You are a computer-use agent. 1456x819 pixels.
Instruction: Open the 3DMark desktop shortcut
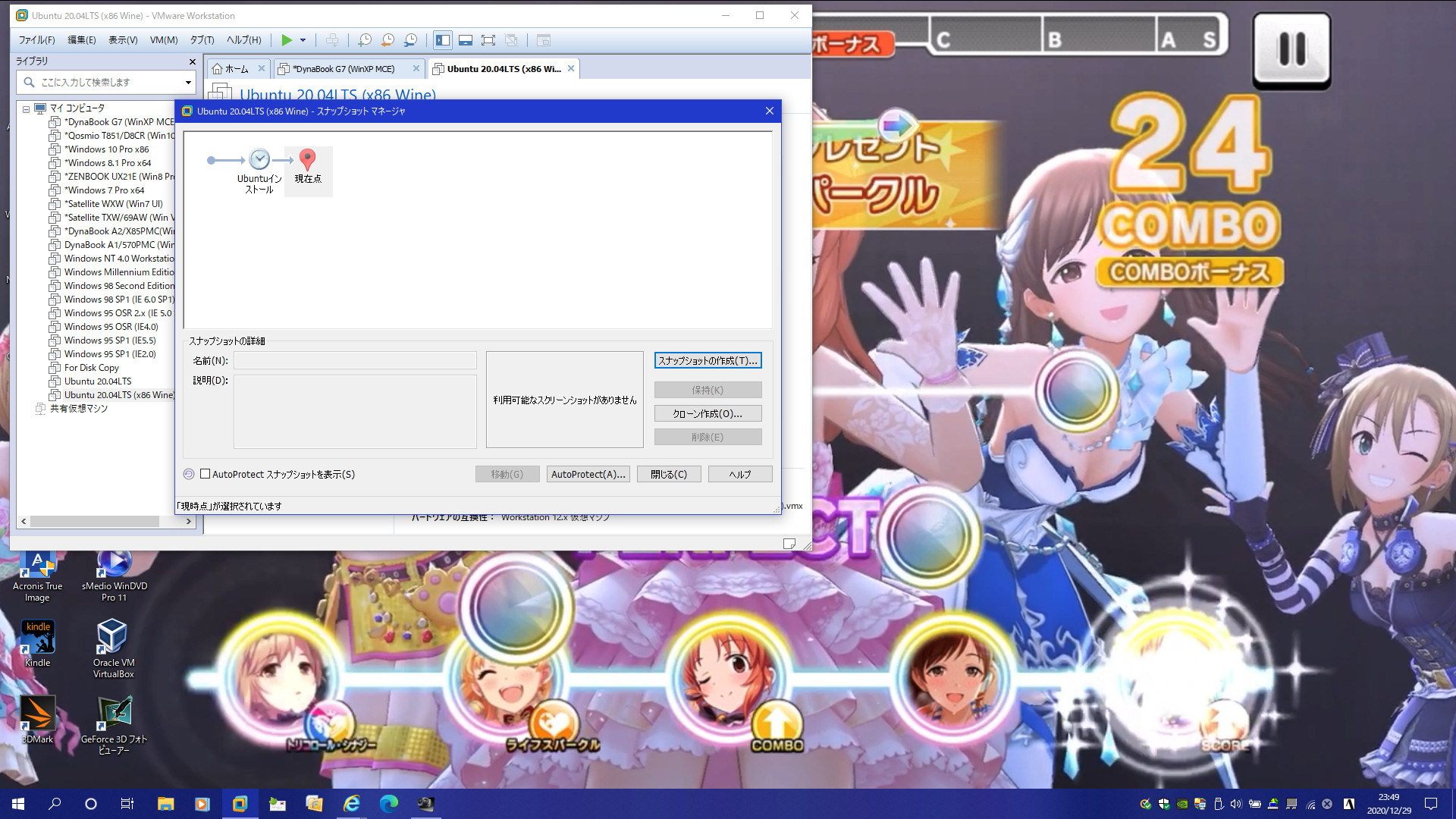click(37, 720)
